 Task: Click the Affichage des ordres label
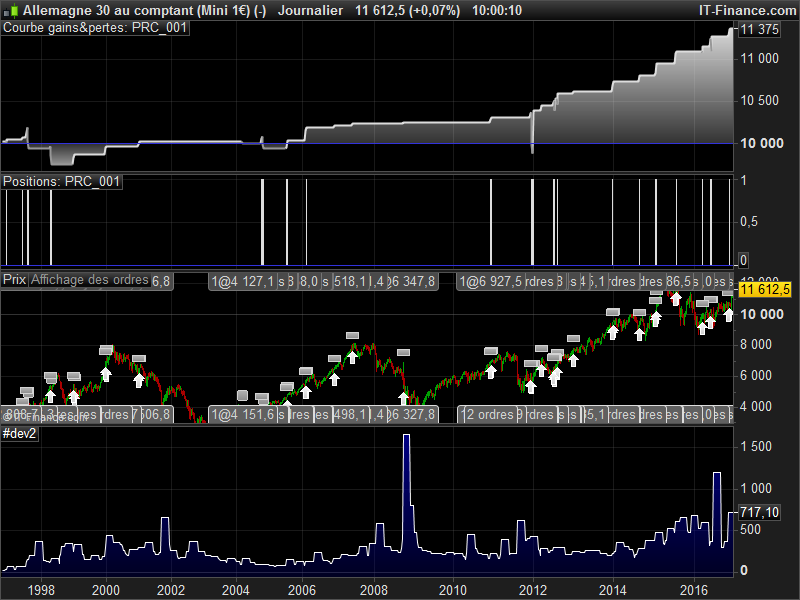(90, 280)
